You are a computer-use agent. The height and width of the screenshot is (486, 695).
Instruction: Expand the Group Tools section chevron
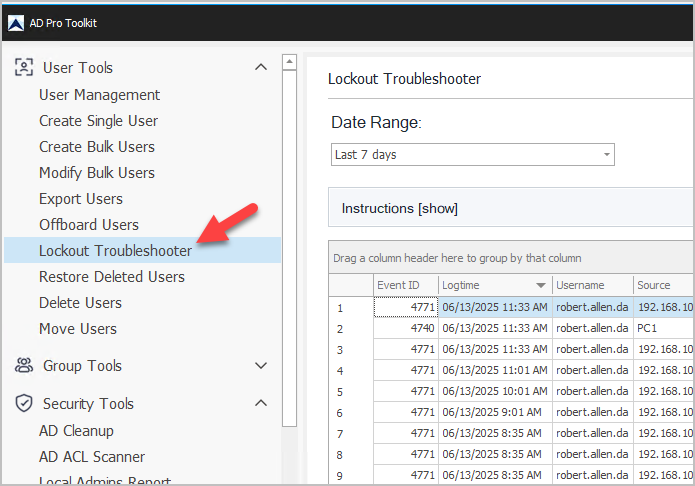coord(261,365)
